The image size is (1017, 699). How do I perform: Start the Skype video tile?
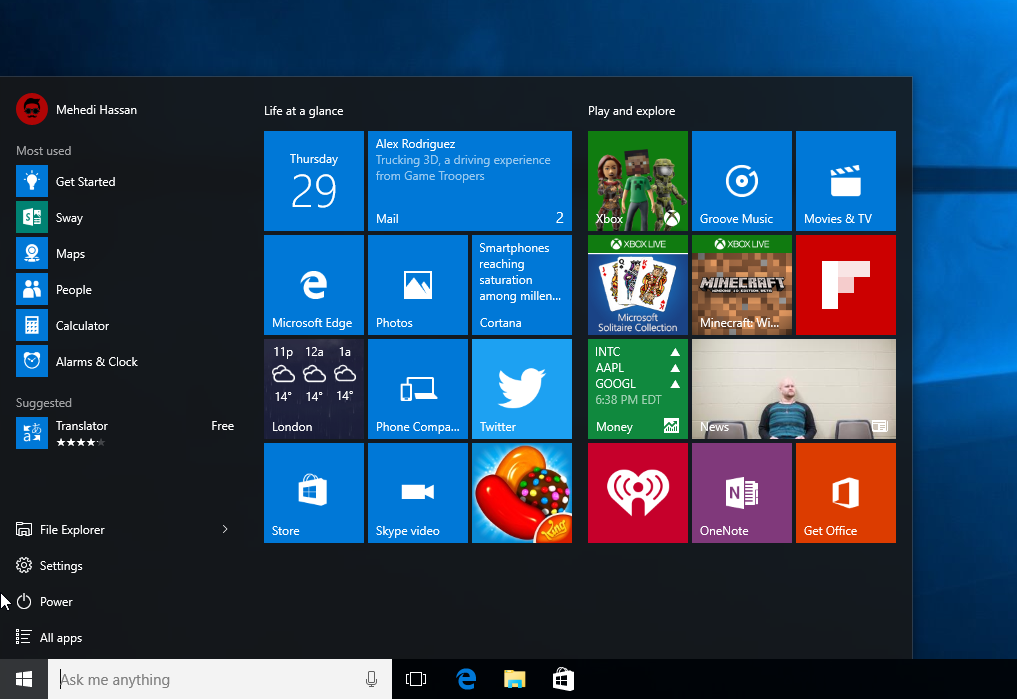pos(418,493)
